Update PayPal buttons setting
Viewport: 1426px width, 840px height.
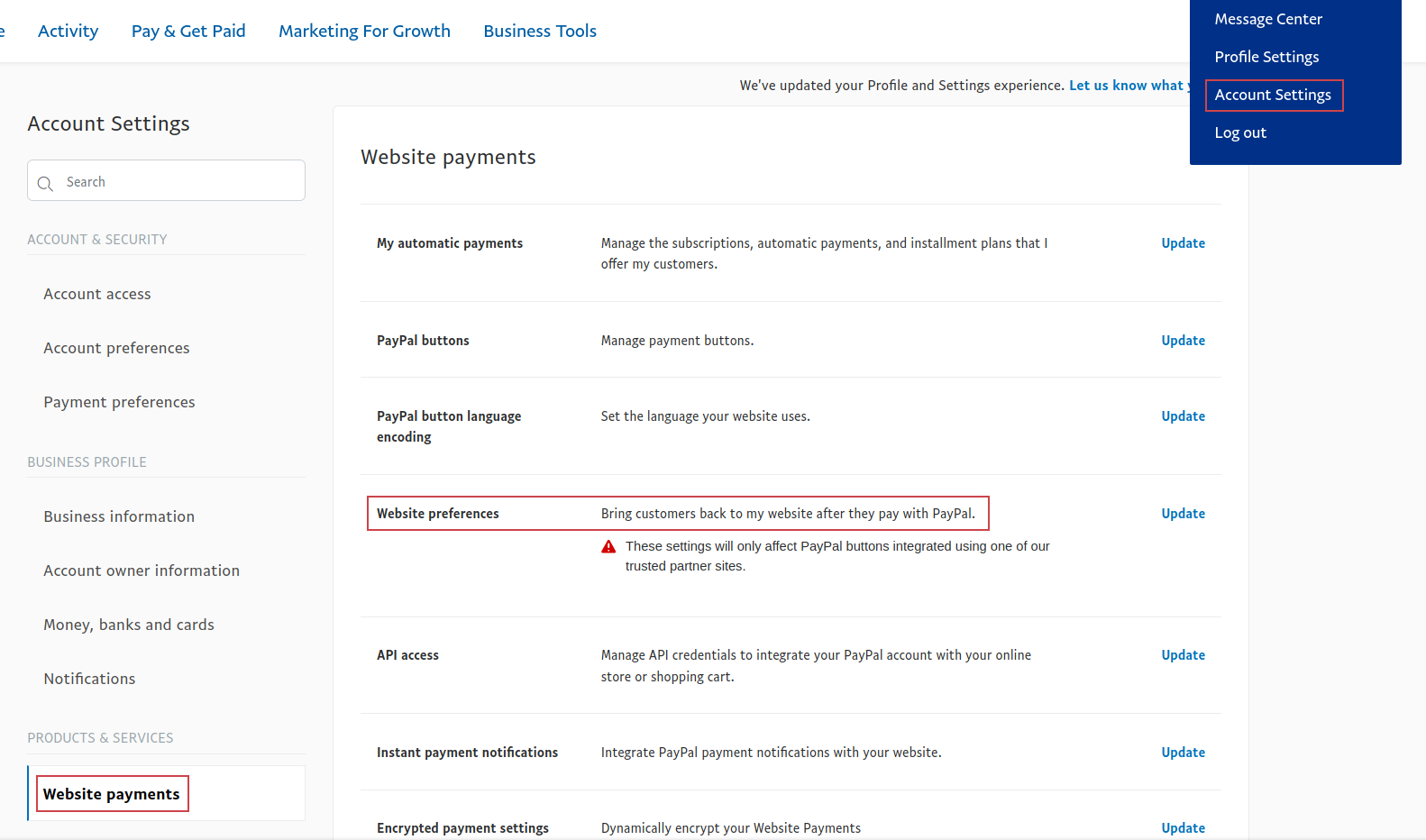(x=1183, y=341)
